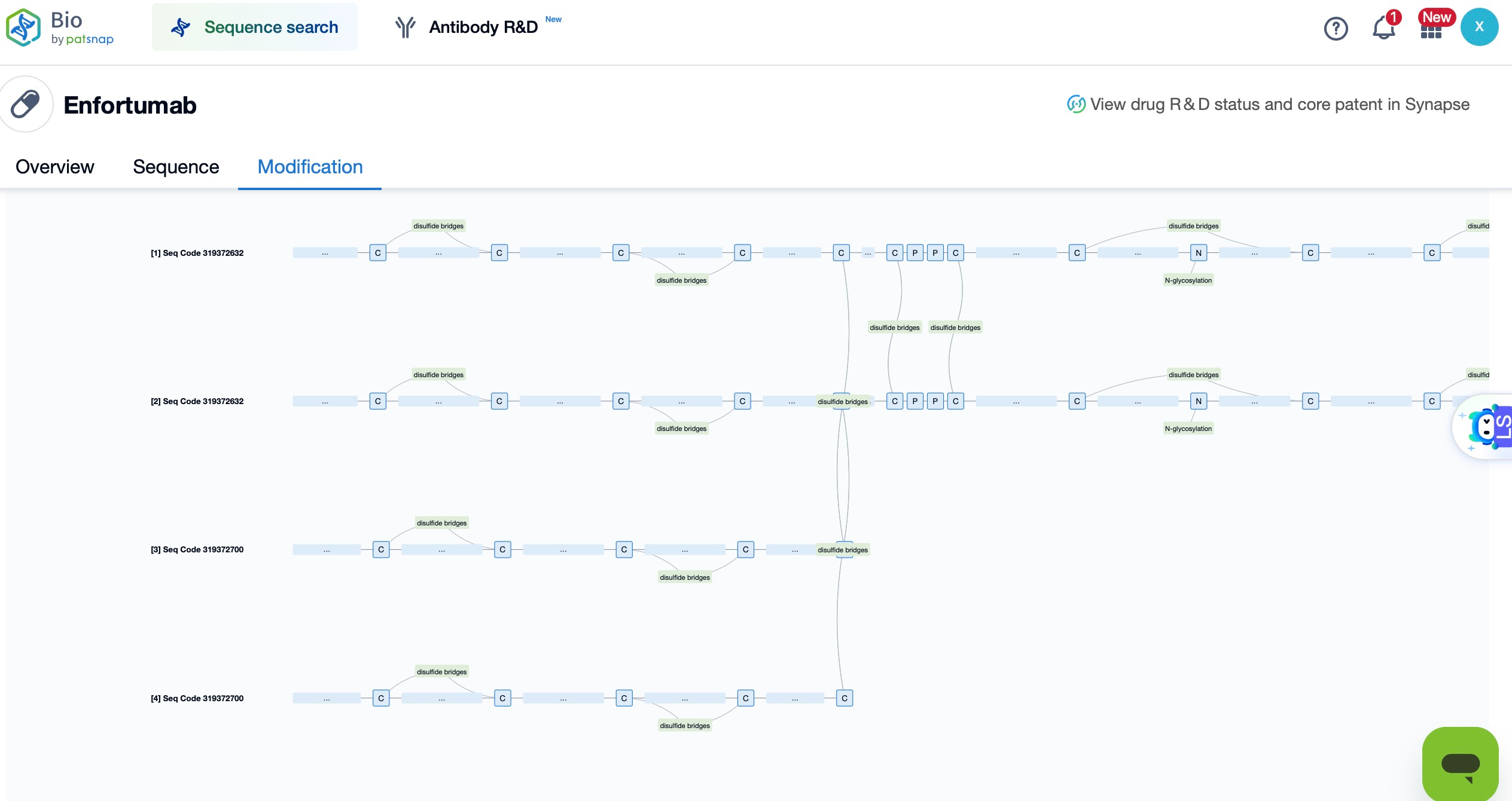Screen dimensions: 1512x801
Task: Click the Enfortumab drug name
Action: (x=130, y=104)
